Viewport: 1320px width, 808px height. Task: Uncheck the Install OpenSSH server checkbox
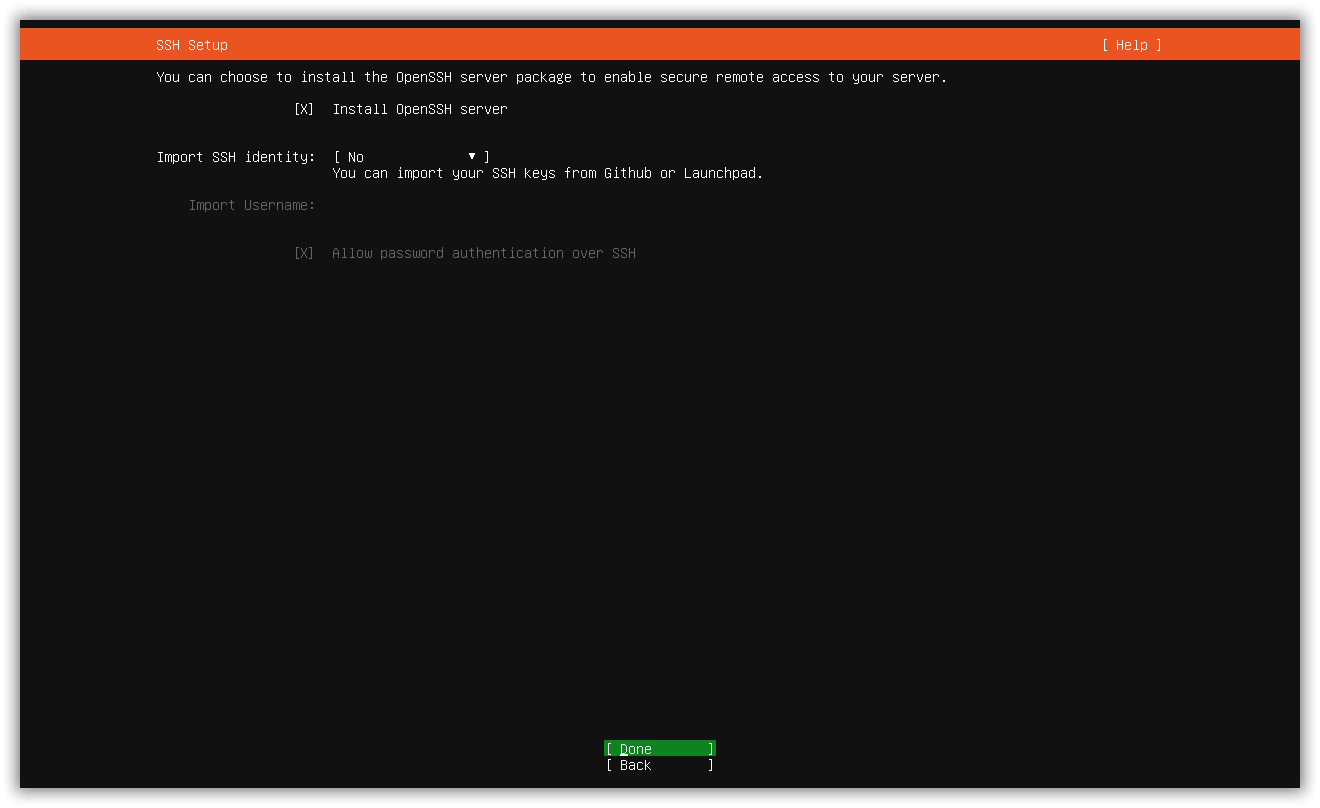(x=302, y=109)
